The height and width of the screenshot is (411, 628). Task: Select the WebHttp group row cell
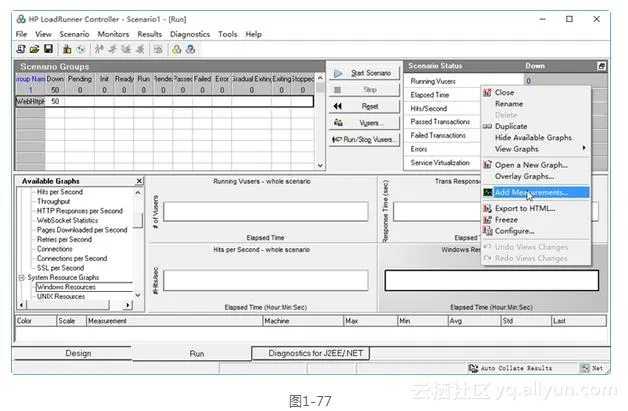coord(30,101)
